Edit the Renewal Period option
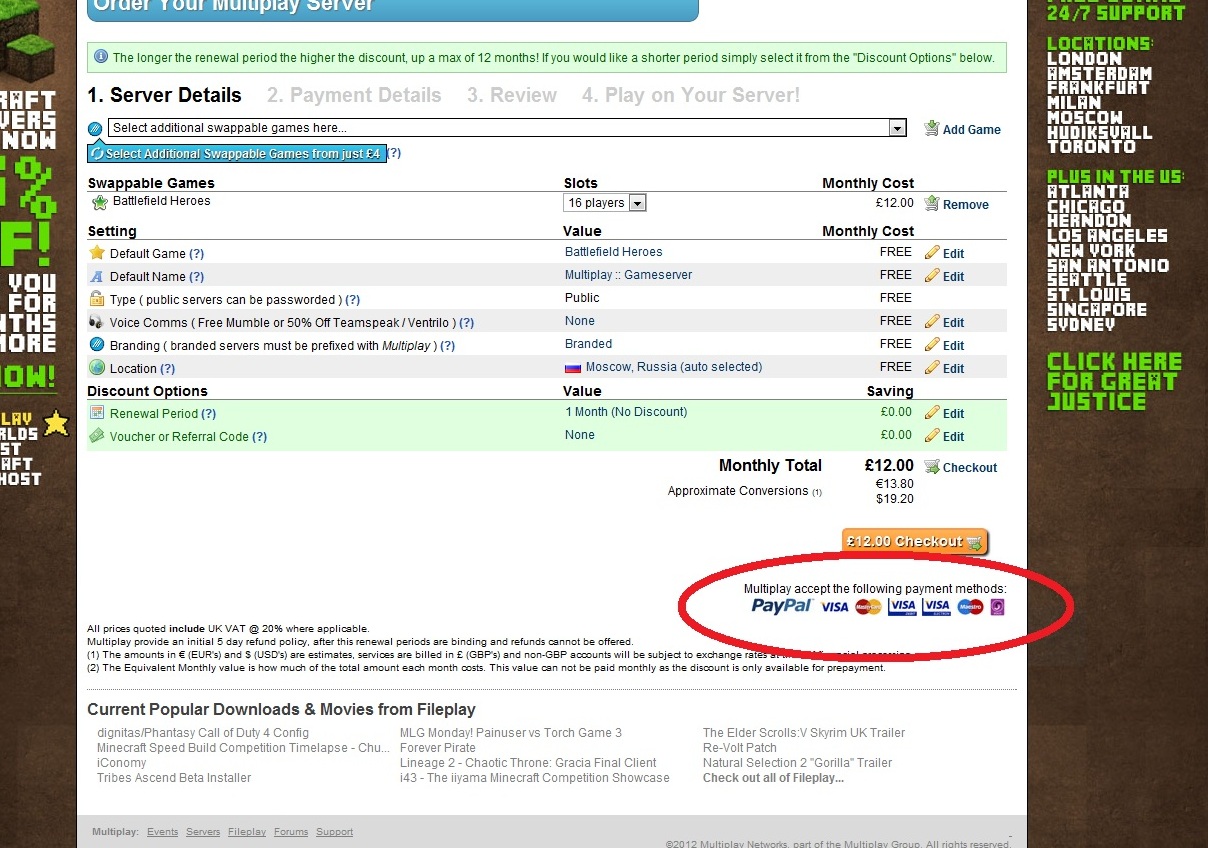The image size is (1208, 848). 953,413
